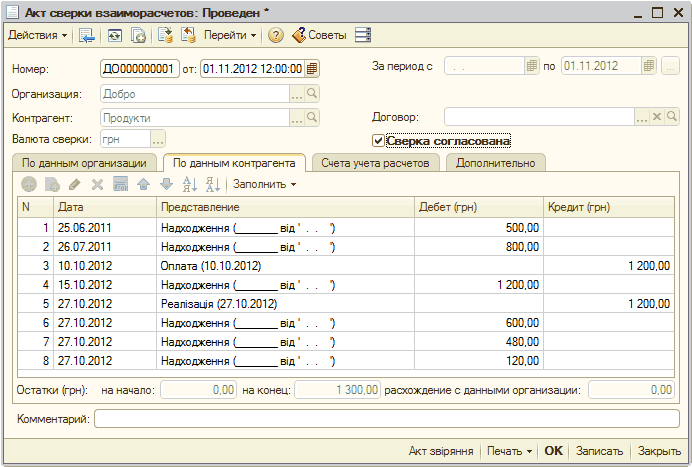This screenshot has height=467, width=692.
Task: Toggle the Сверка согласована checkbox
Action: pyautogui.click(x=378, y=141)
